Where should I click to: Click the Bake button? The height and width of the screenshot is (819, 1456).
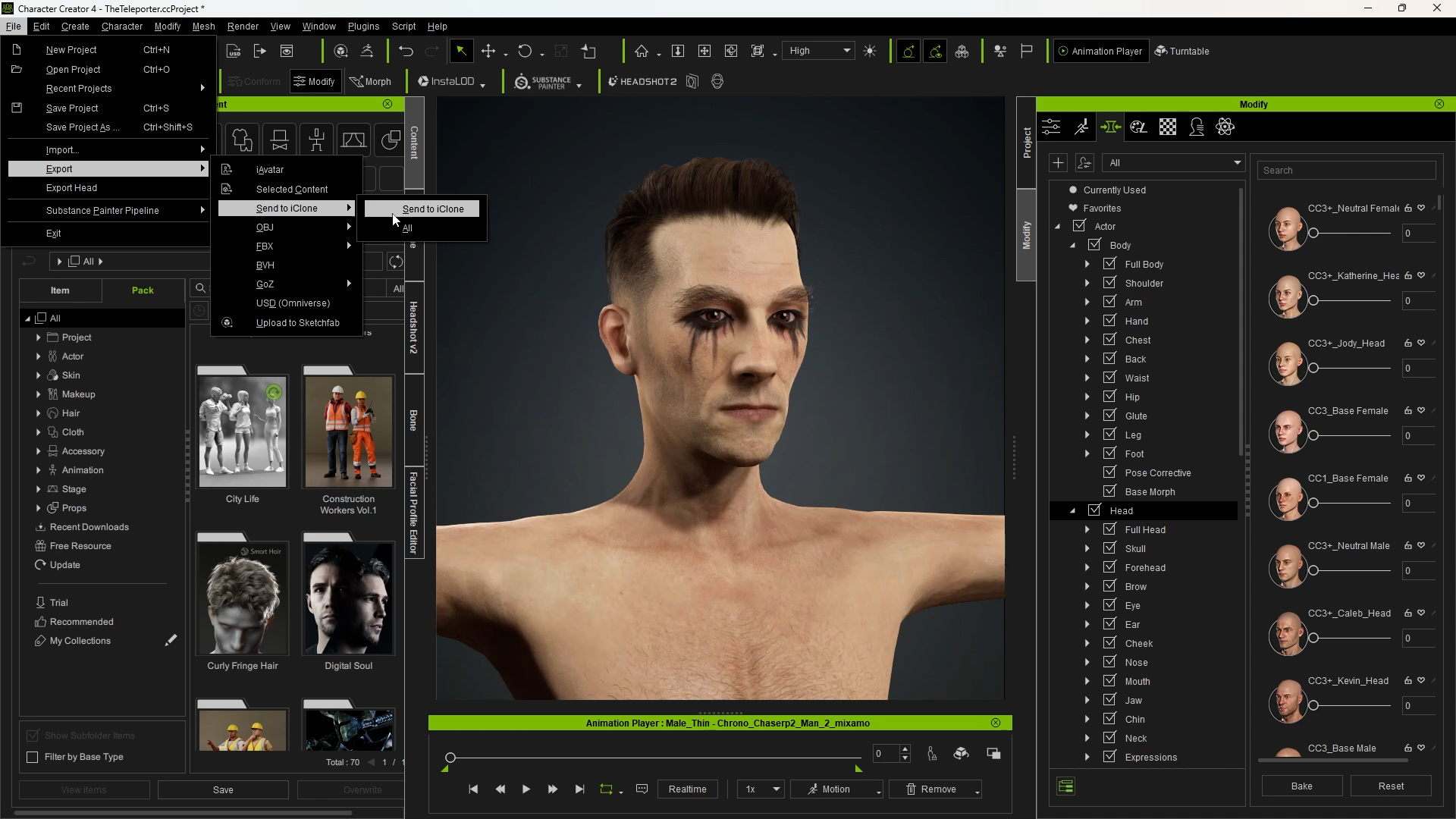click(1301, 786)
